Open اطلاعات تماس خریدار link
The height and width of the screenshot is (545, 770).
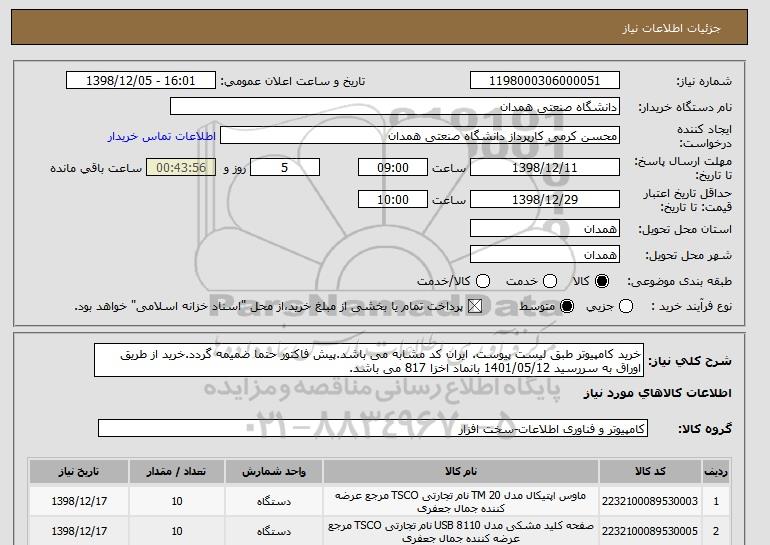click(x=162, y=136)
